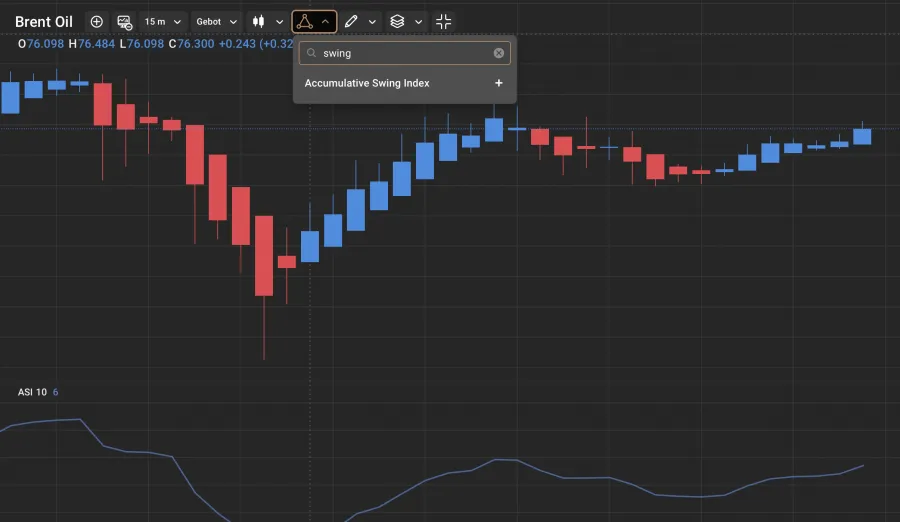Click the ASI value 6
The width and height of the screenshot is (900, 522).
[56, 392]
